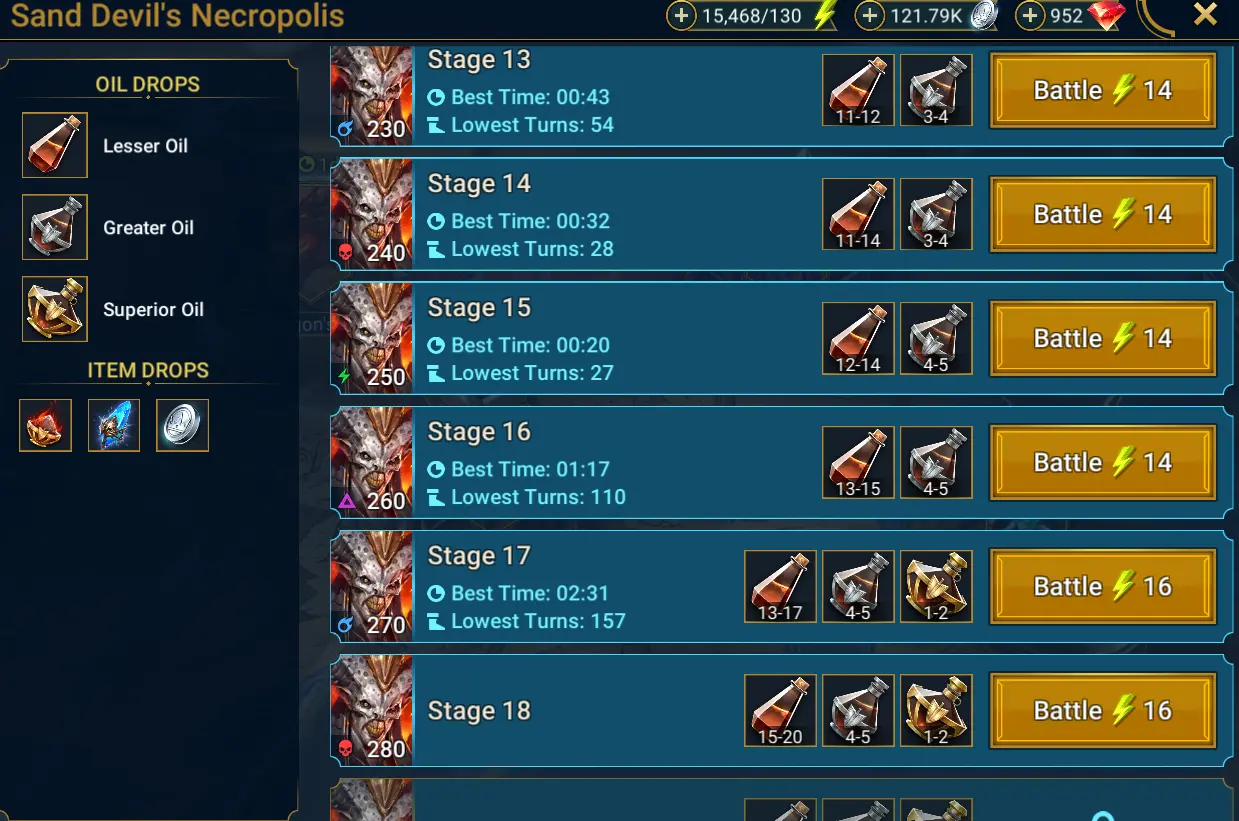Start the Stage 13 battle
1239x821 pixels.
coord(1103,91)
